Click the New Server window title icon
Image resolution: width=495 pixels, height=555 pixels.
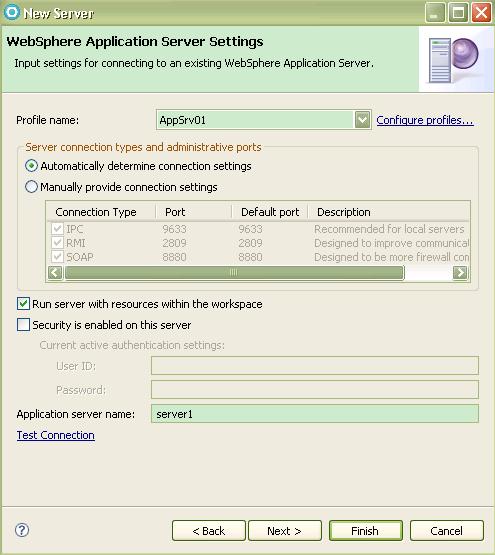(x=12, y=12)
